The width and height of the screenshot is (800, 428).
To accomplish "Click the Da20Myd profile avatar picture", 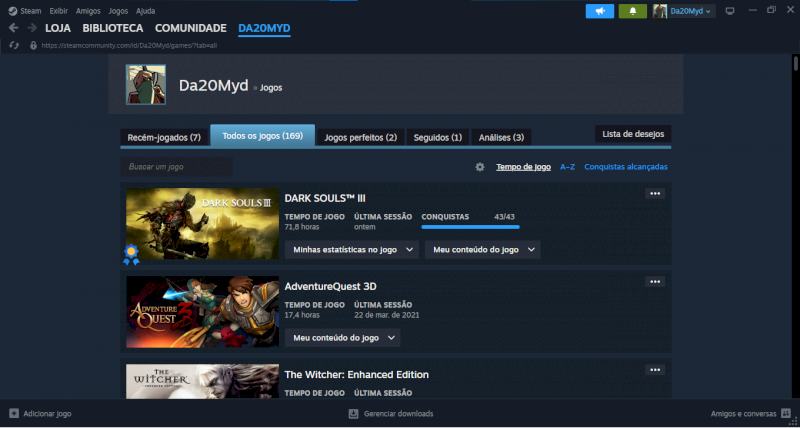I will [145, 85].
